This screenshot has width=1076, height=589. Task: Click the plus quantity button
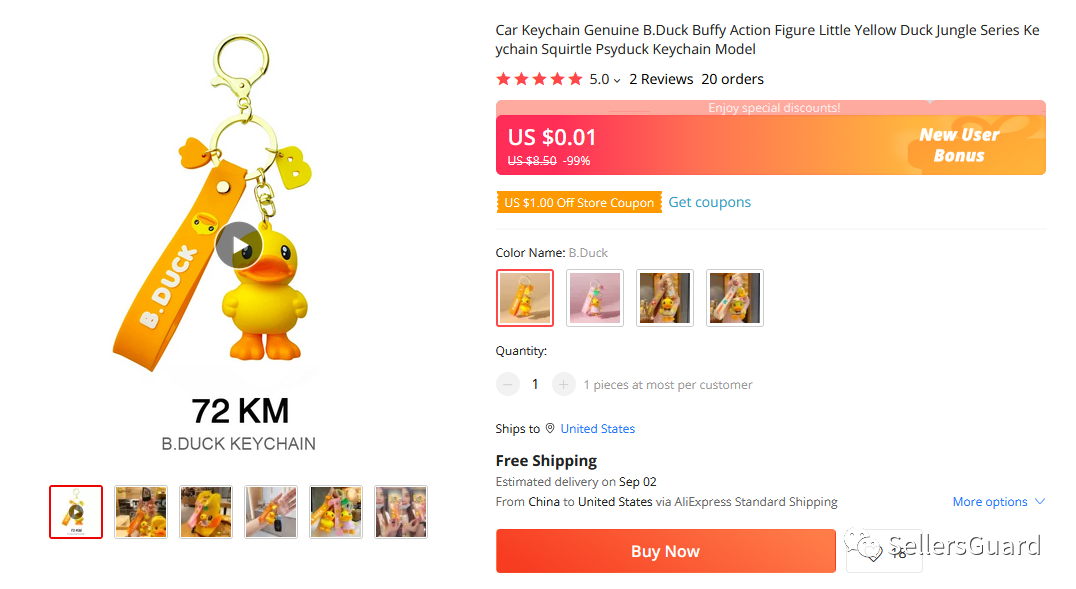click(564, 384)
